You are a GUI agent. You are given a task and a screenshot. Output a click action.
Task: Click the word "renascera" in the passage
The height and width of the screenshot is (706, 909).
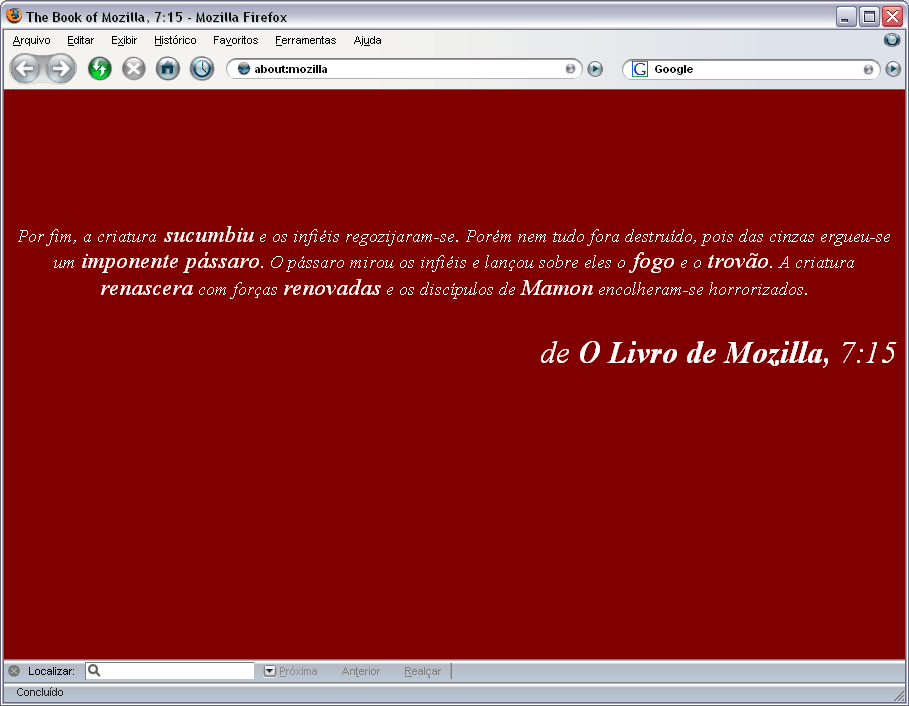click(147, 288)
